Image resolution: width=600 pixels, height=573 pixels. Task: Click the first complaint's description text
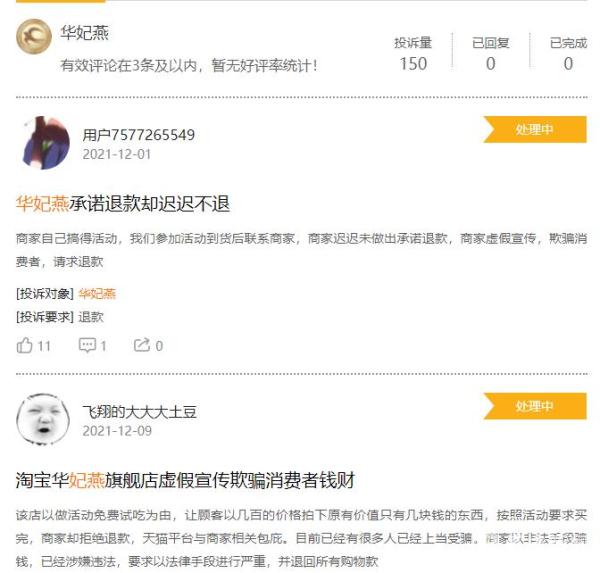tap(302, 250)
